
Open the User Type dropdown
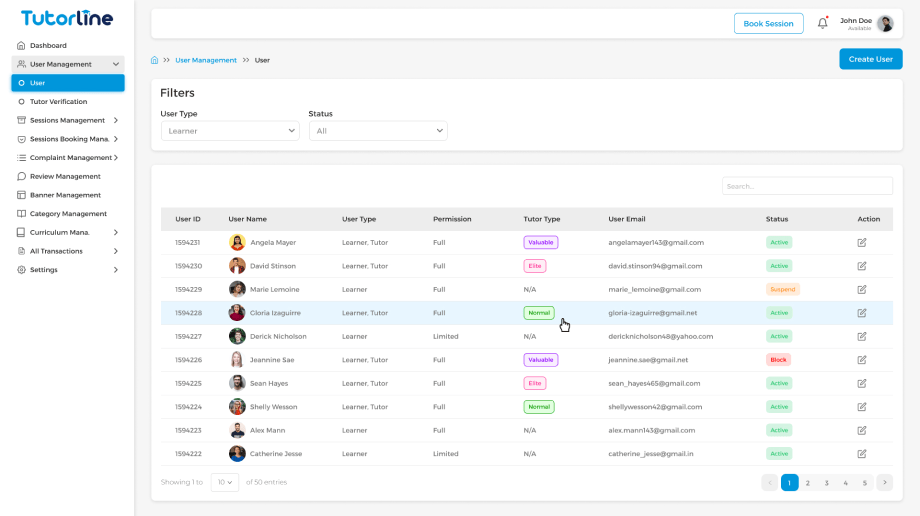coord(230,131)
